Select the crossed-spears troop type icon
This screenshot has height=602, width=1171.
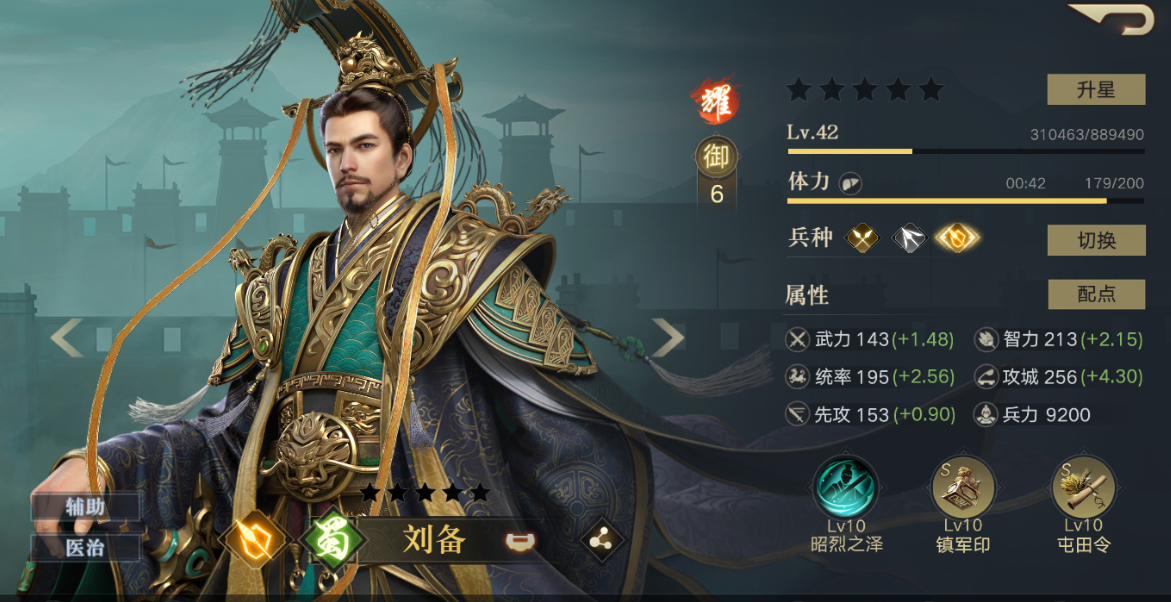click(862, 239)
